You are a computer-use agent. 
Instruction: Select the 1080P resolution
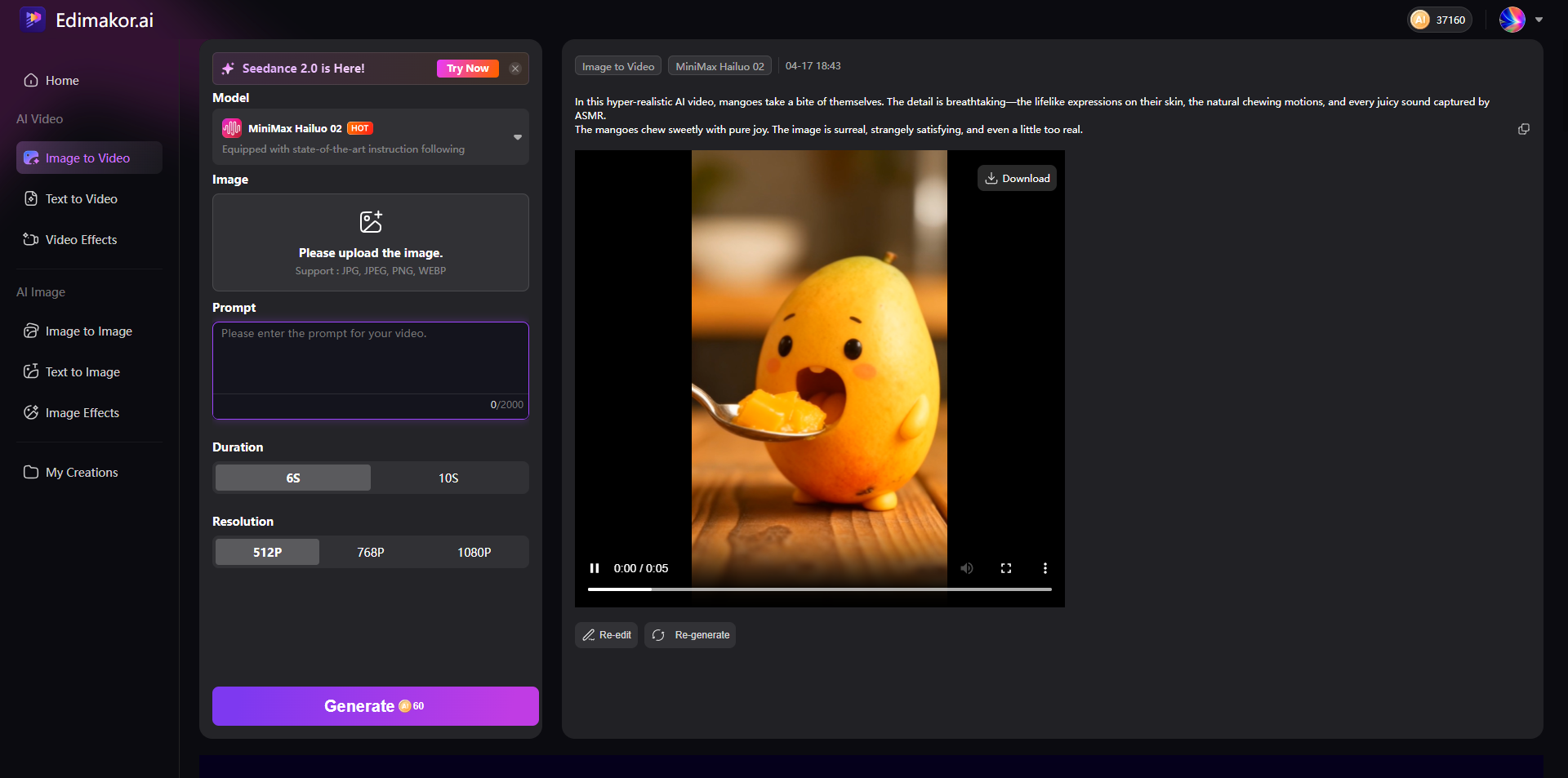(474, 552)
